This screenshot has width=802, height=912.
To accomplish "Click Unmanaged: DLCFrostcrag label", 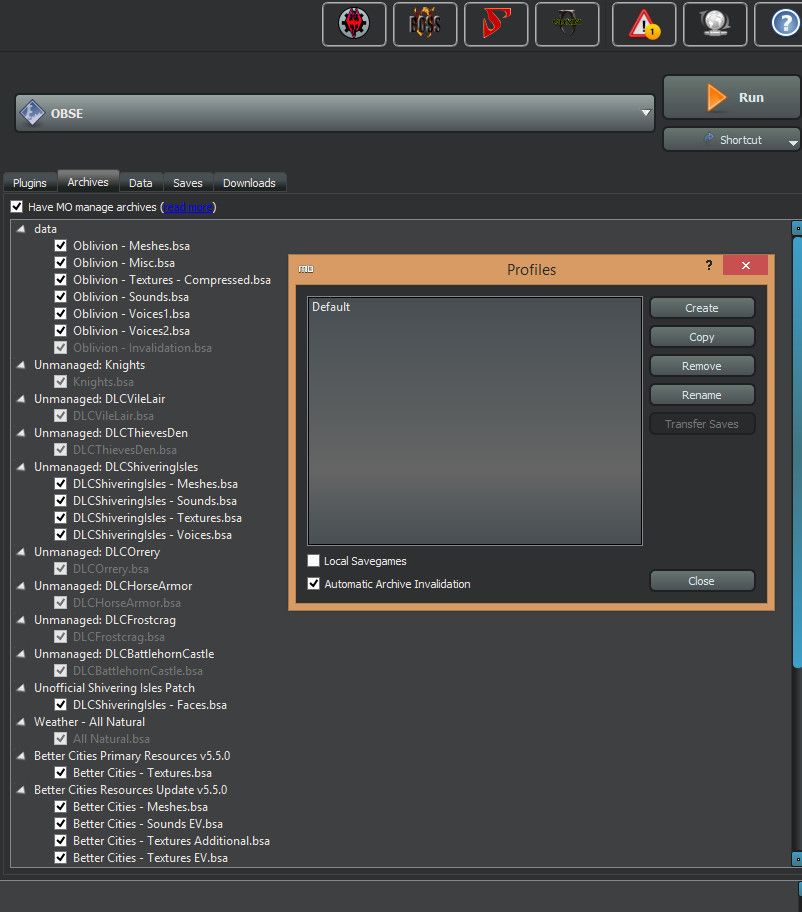I will (x=105, y=619).
